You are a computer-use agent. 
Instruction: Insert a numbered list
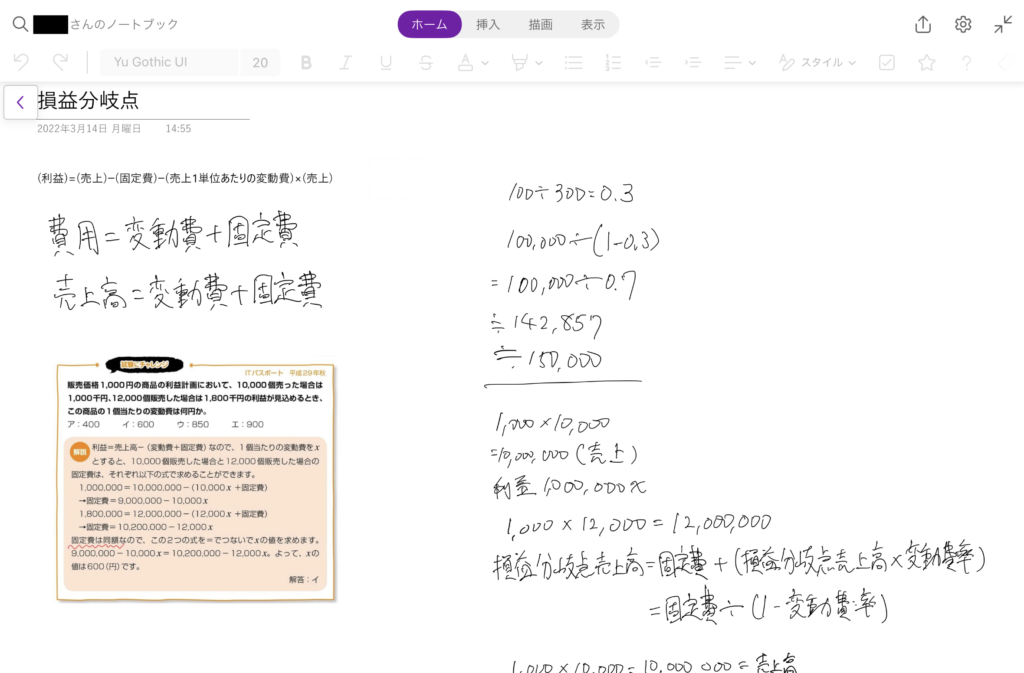(614, 62)
